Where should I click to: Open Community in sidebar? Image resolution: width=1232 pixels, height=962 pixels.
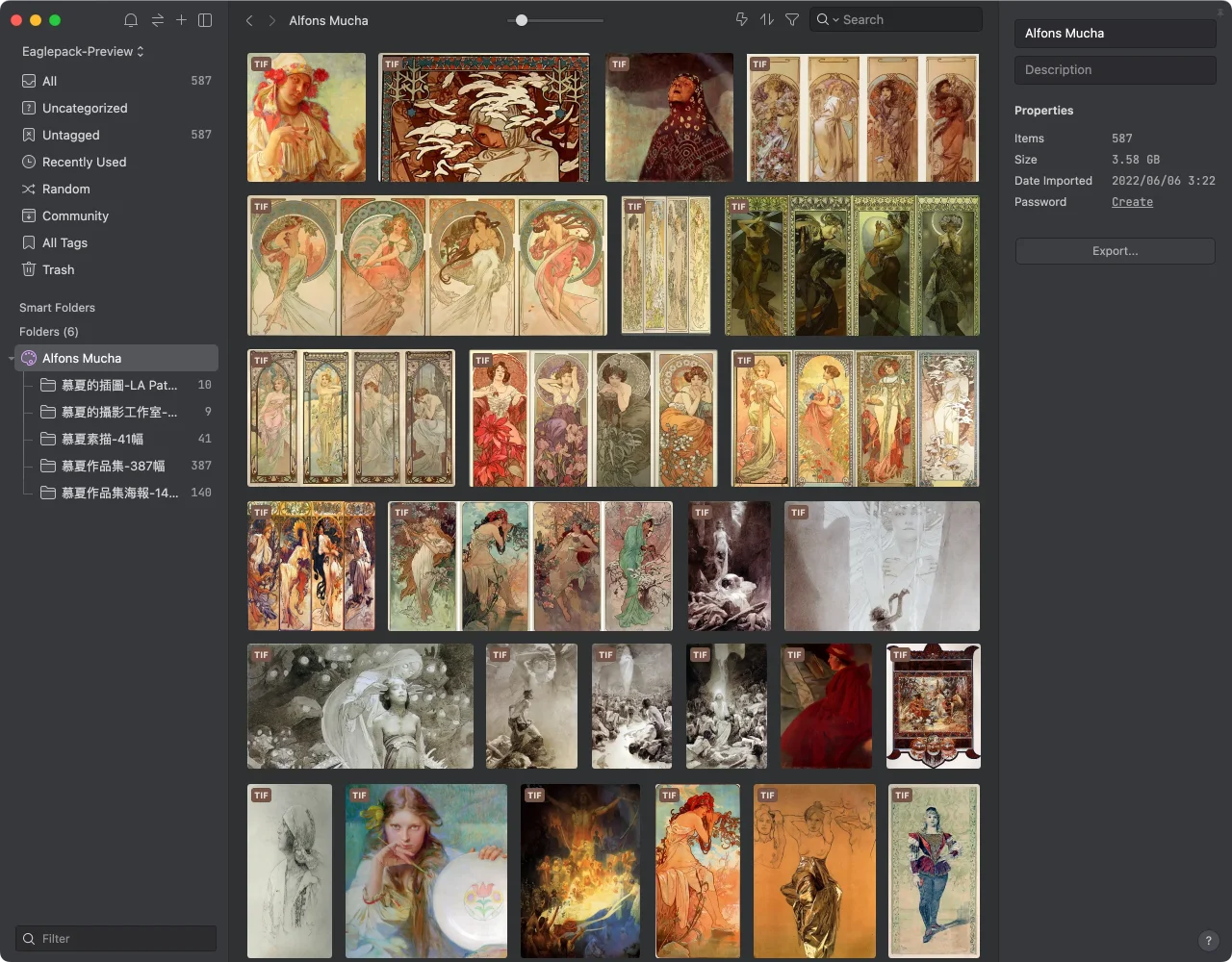[x=116, y=215]
